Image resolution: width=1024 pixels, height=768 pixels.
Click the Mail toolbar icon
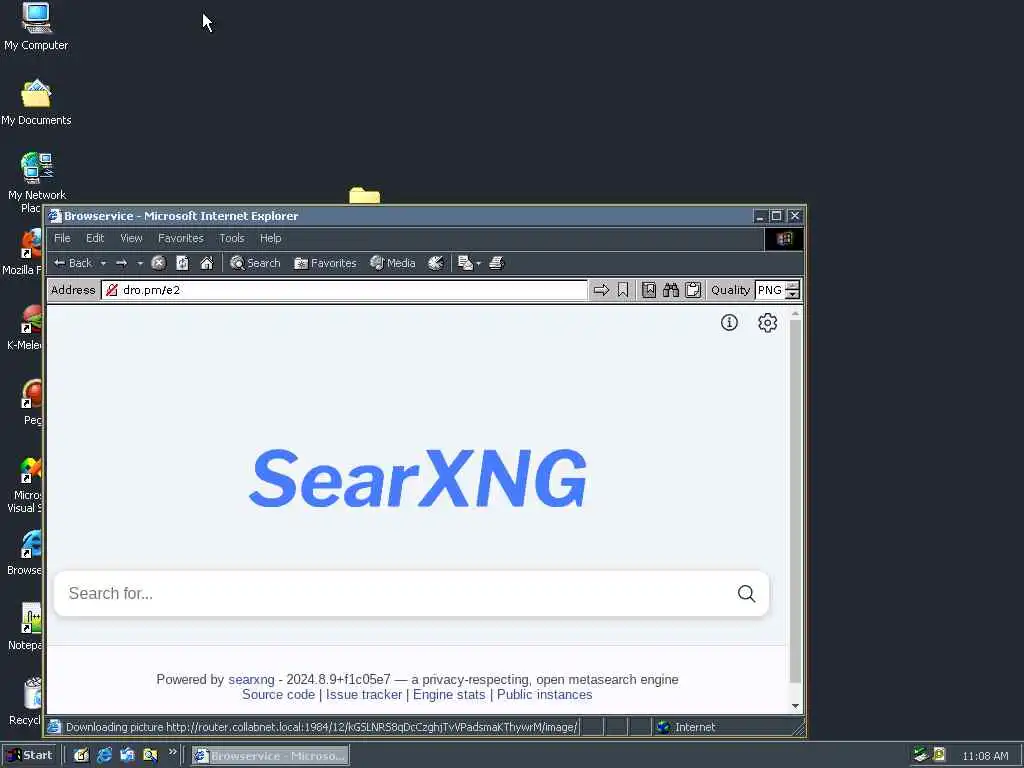[465, 263]
